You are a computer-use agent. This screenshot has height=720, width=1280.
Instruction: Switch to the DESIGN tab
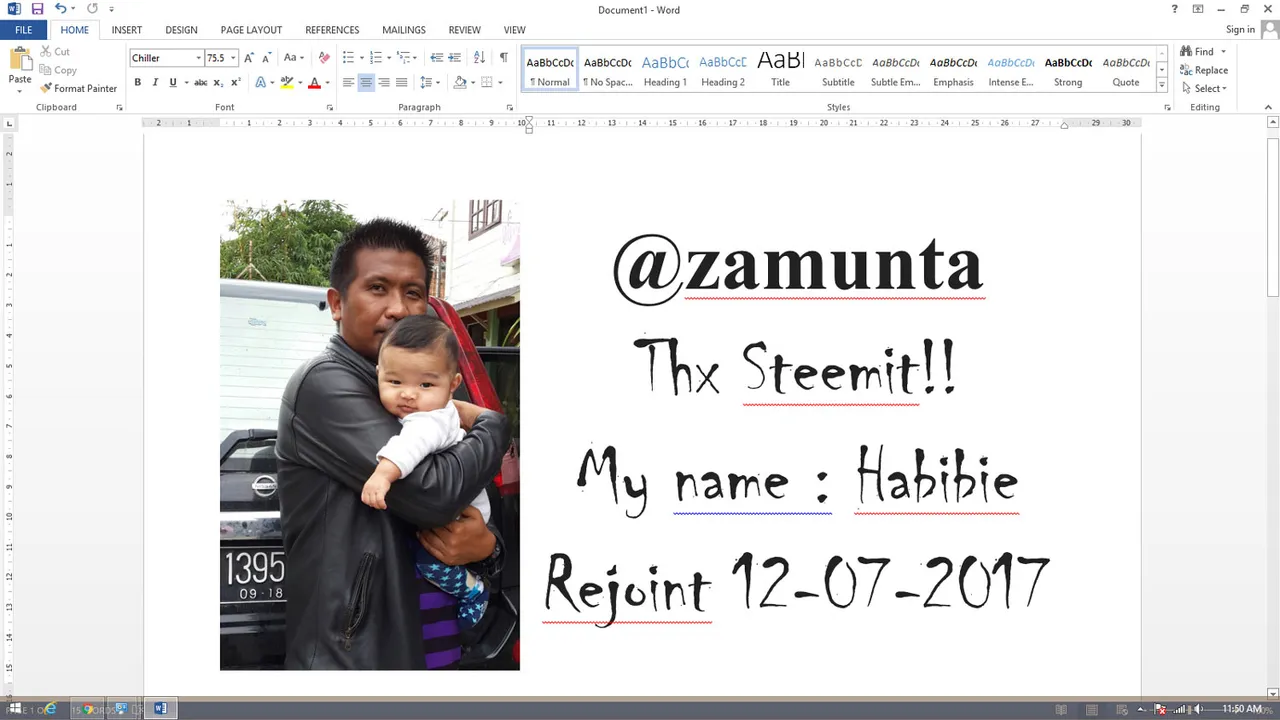point(181,30)
